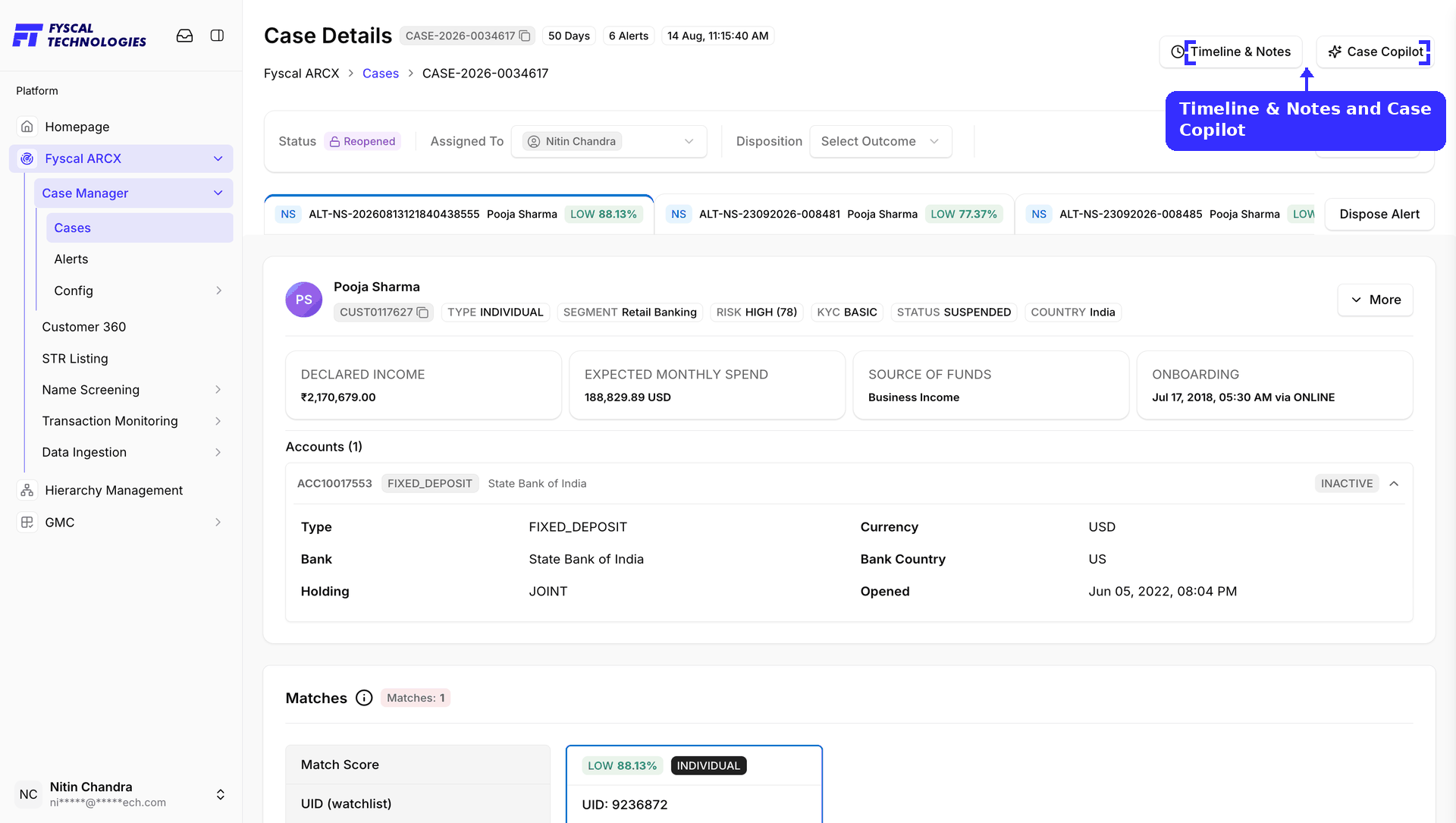Click the Hierarchy Management icon
The height and width of the screenshot is (823, 1456).
pyautogui.click(x=27, y=490)
